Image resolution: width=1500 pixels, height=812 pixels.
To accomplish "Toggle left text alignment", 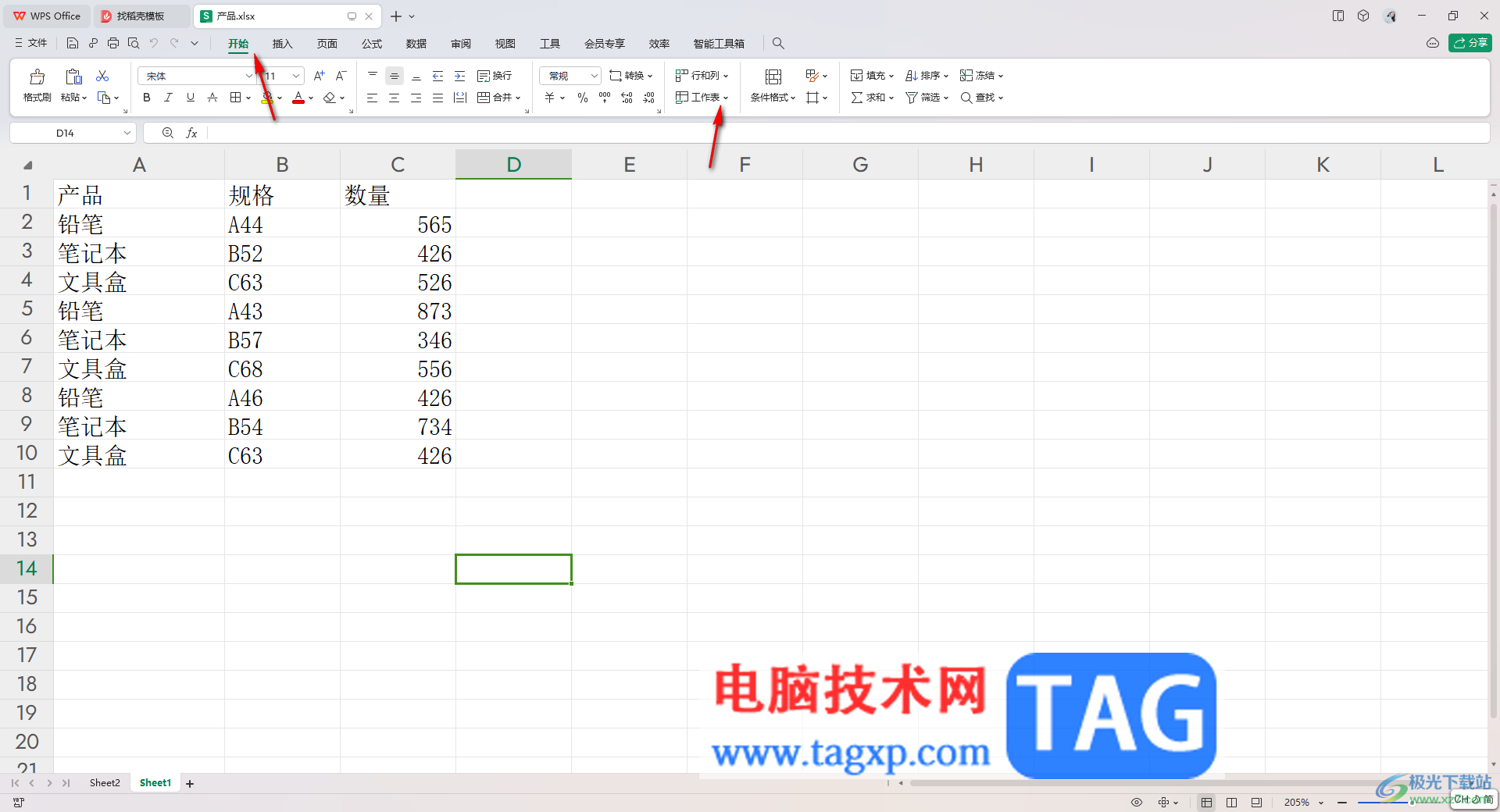I will tap(373, 98).
